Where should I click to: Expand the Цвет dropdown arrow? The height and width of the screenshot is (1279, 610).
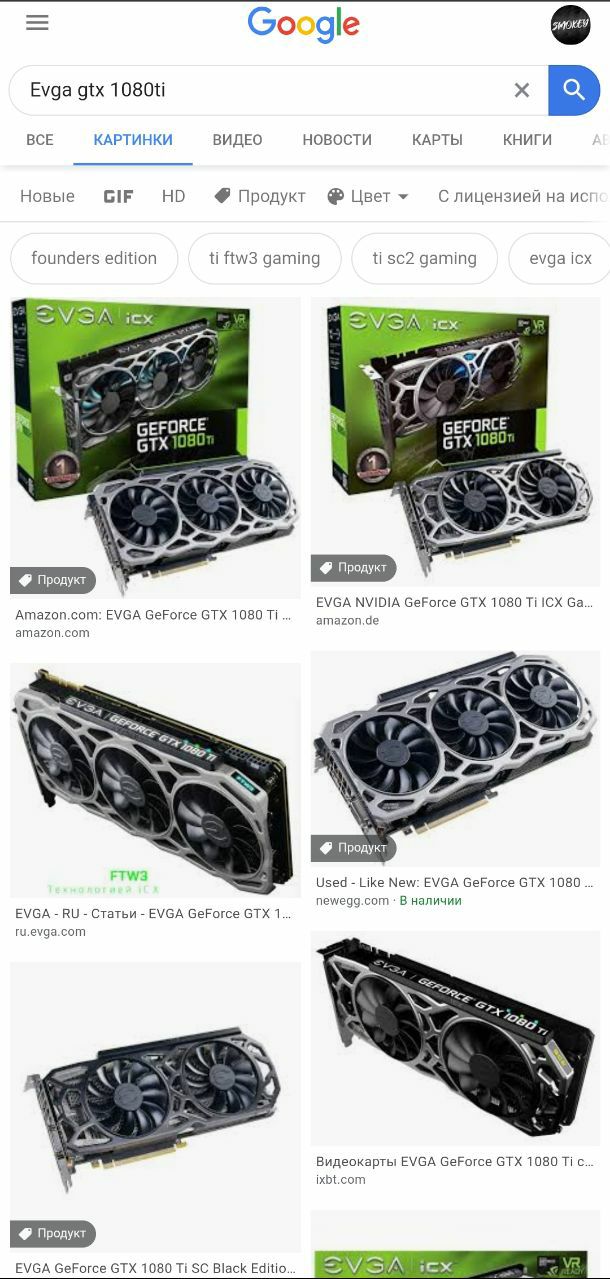click(403, 196)
